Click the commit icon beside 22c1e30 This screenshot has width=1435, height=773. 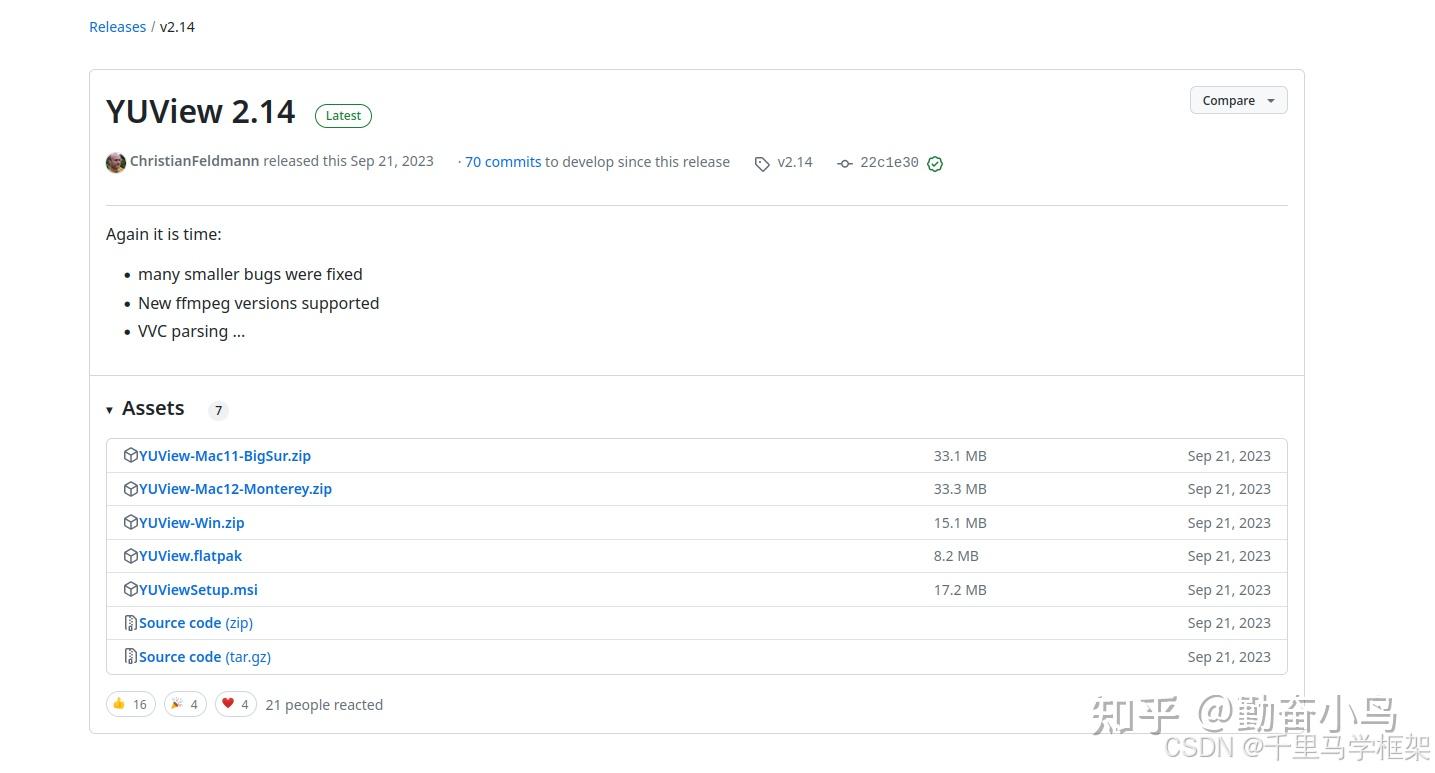click(x=845, y=163)
